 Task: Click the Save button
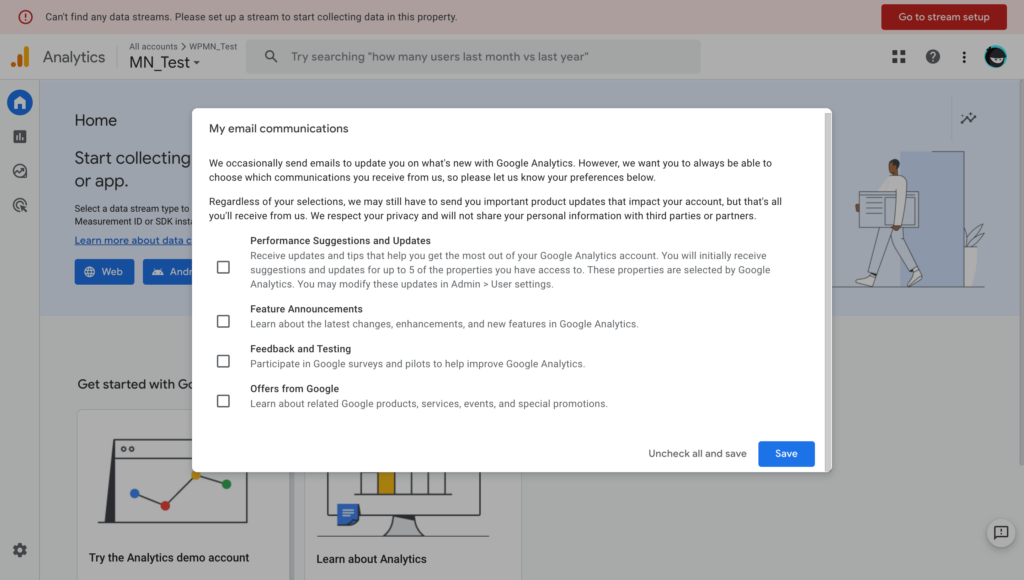coord(786,453)
